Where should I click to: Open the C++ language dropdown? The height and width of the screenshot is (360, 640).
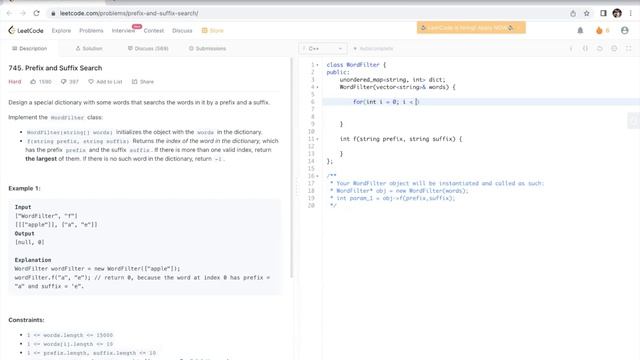point(323,49)
